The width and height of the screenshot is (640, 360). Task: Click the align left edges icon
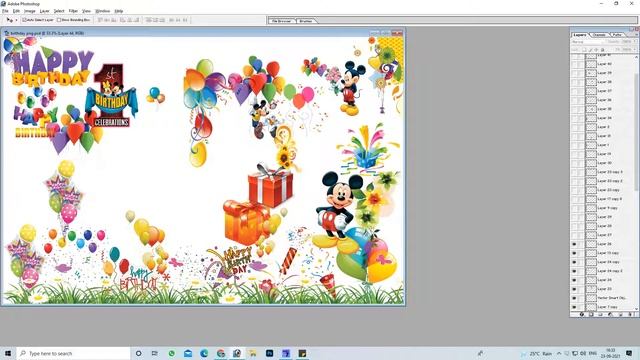coord(122,20)
